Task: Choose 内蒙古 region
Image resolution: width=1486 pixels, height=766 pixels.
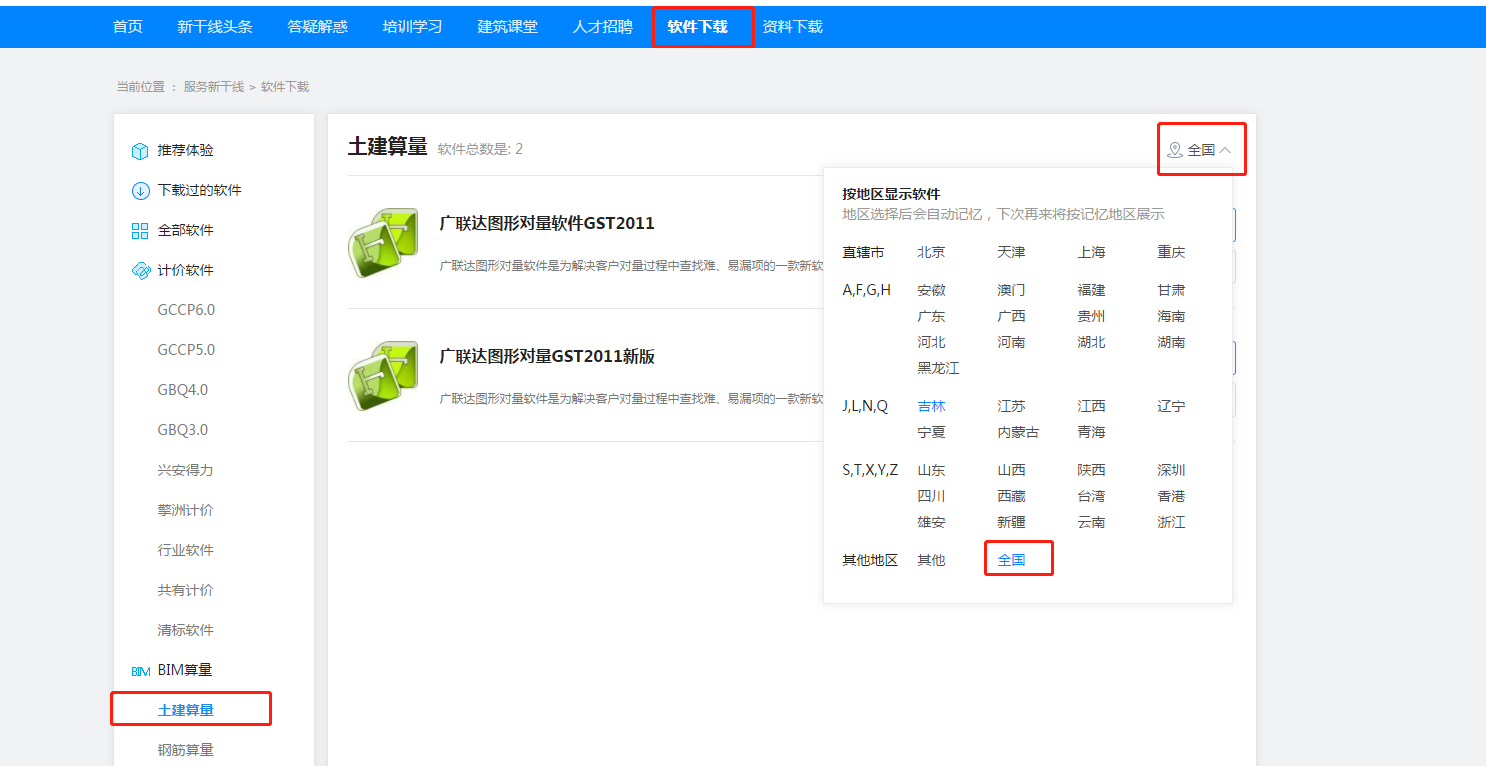Action: click(1018, 432)
